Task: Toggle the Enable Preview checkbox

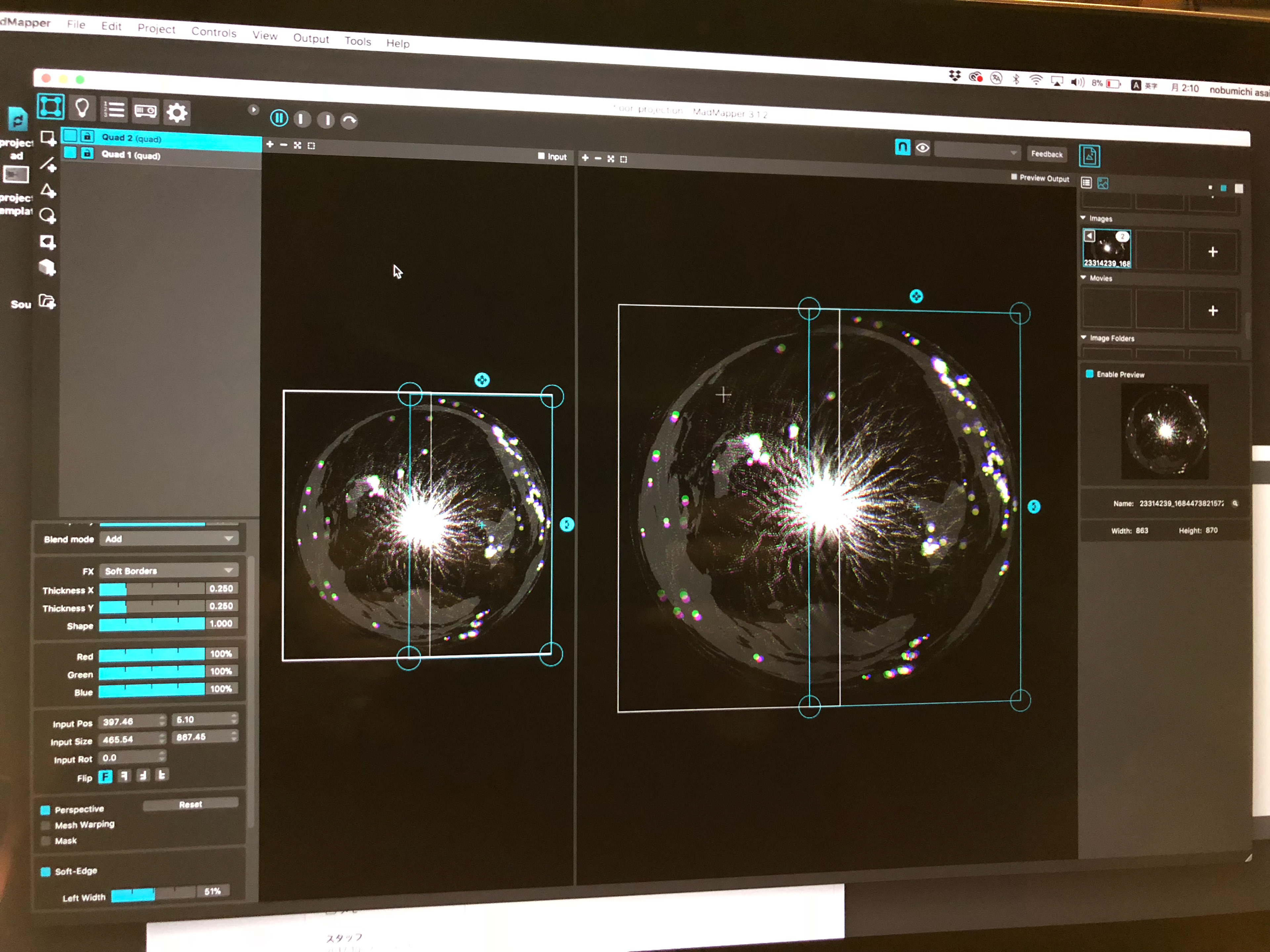Action: [1089, 374]
